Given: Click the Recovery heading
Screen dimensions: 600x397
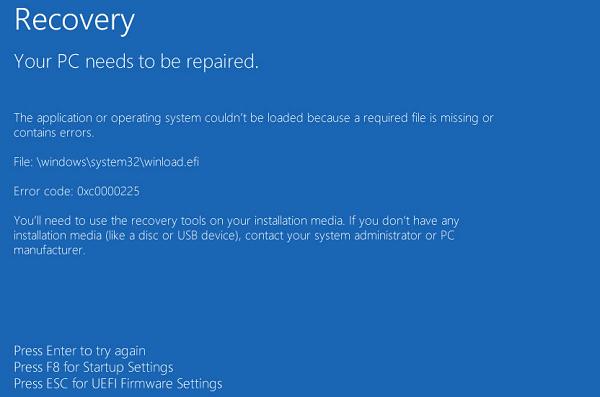Looking at the screenshot, I should (75, 21).
